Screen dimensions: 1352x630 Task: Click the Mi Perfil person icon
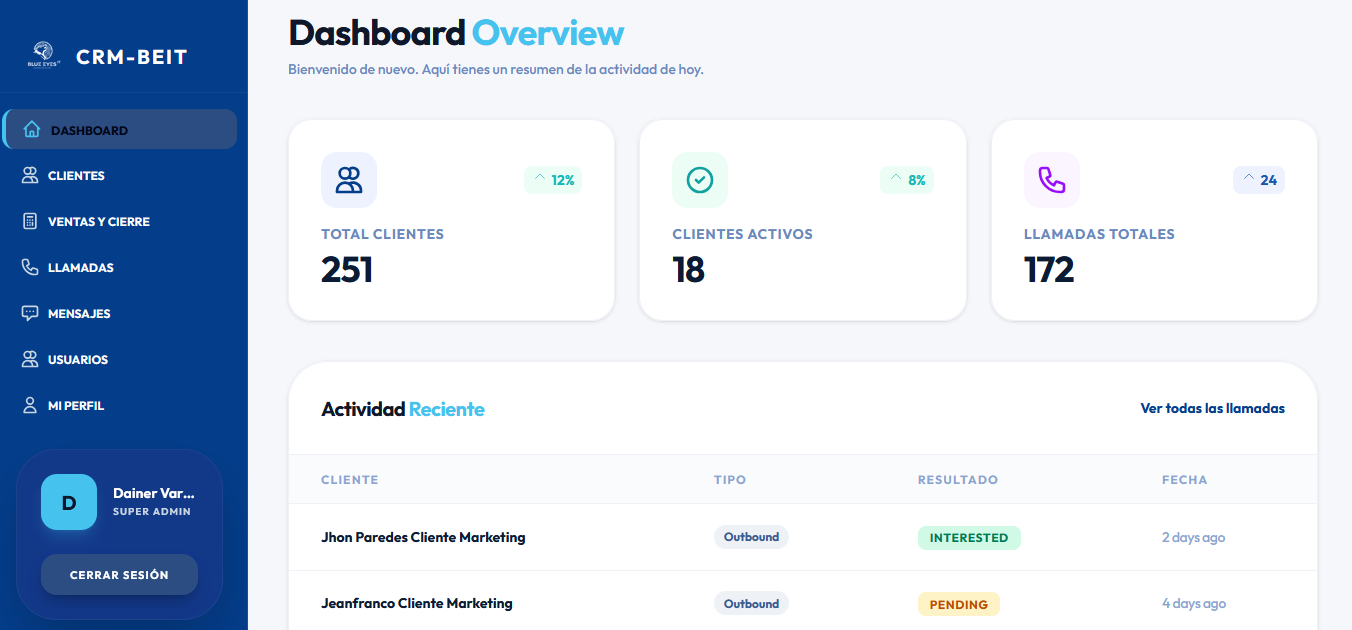[30, 406]
